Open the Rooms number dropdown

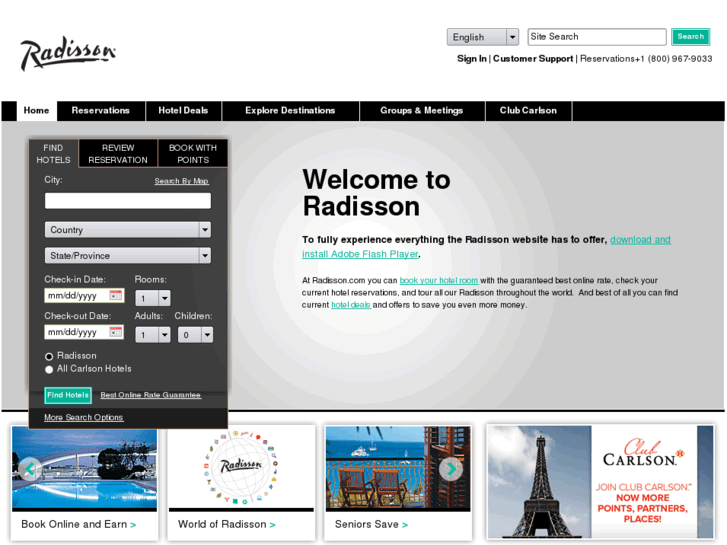153,298
